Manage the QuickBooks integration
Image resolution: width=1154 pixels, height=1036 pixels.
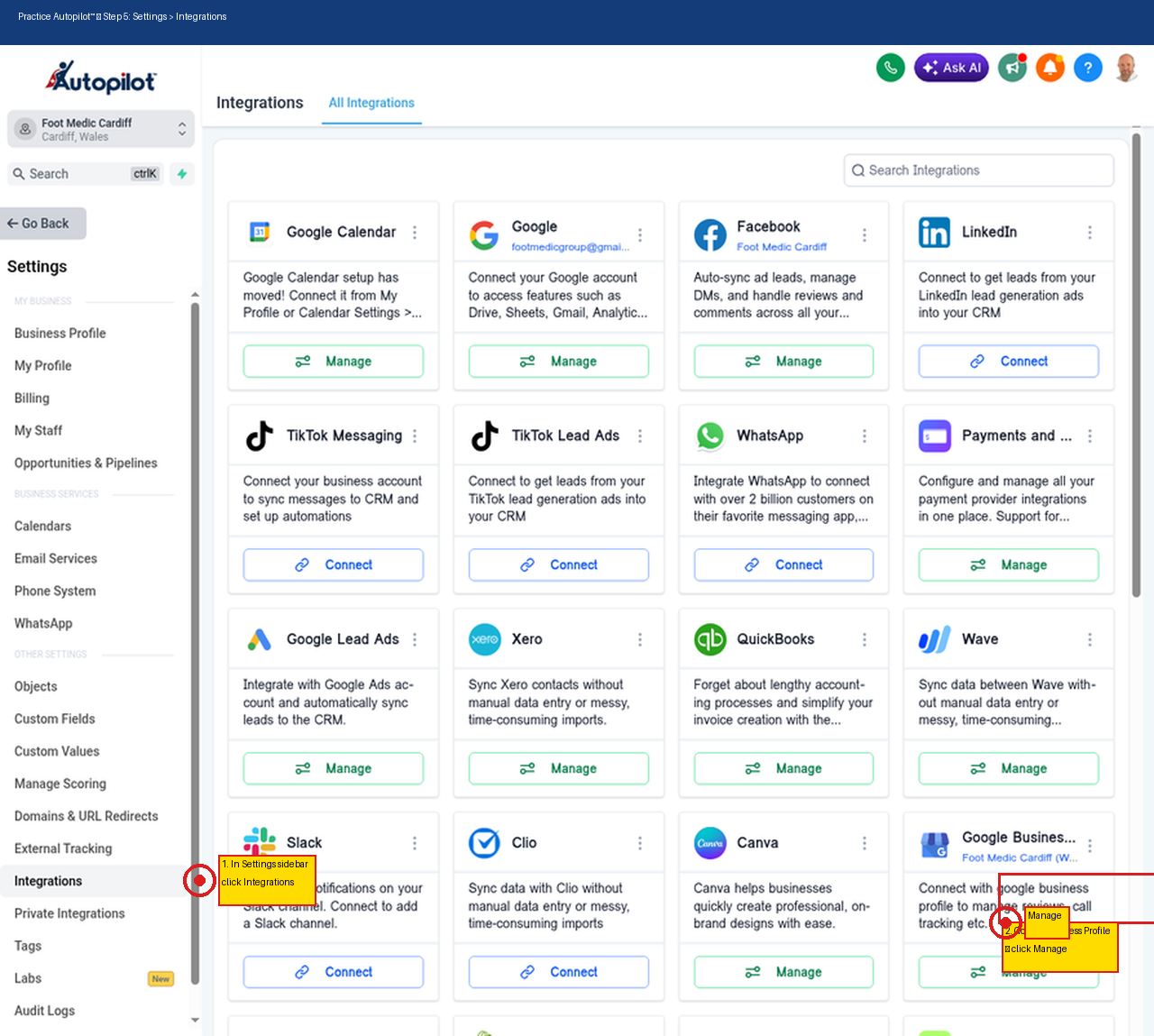click(783, 769)
